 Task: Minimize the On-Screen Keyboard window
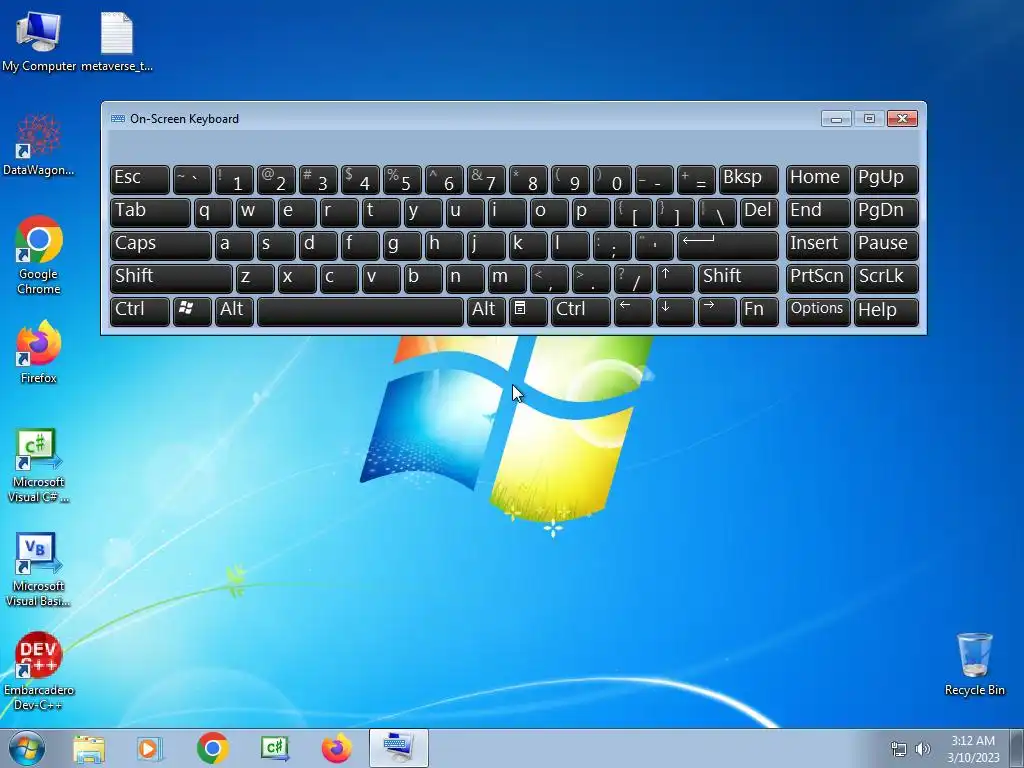[x=836, y=118]
